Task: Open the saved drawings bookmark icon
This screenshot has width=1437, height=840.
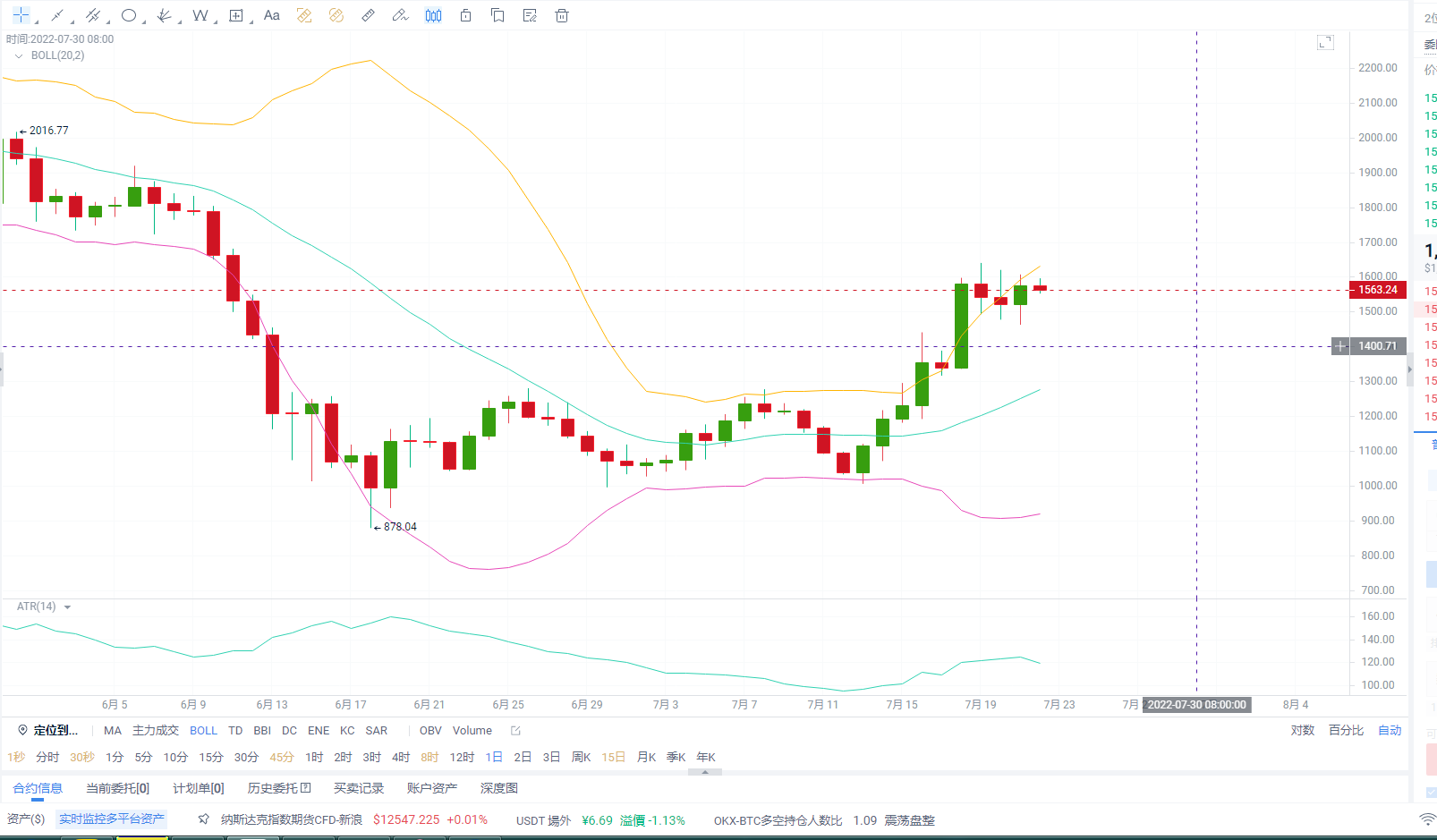Action: 497,15
